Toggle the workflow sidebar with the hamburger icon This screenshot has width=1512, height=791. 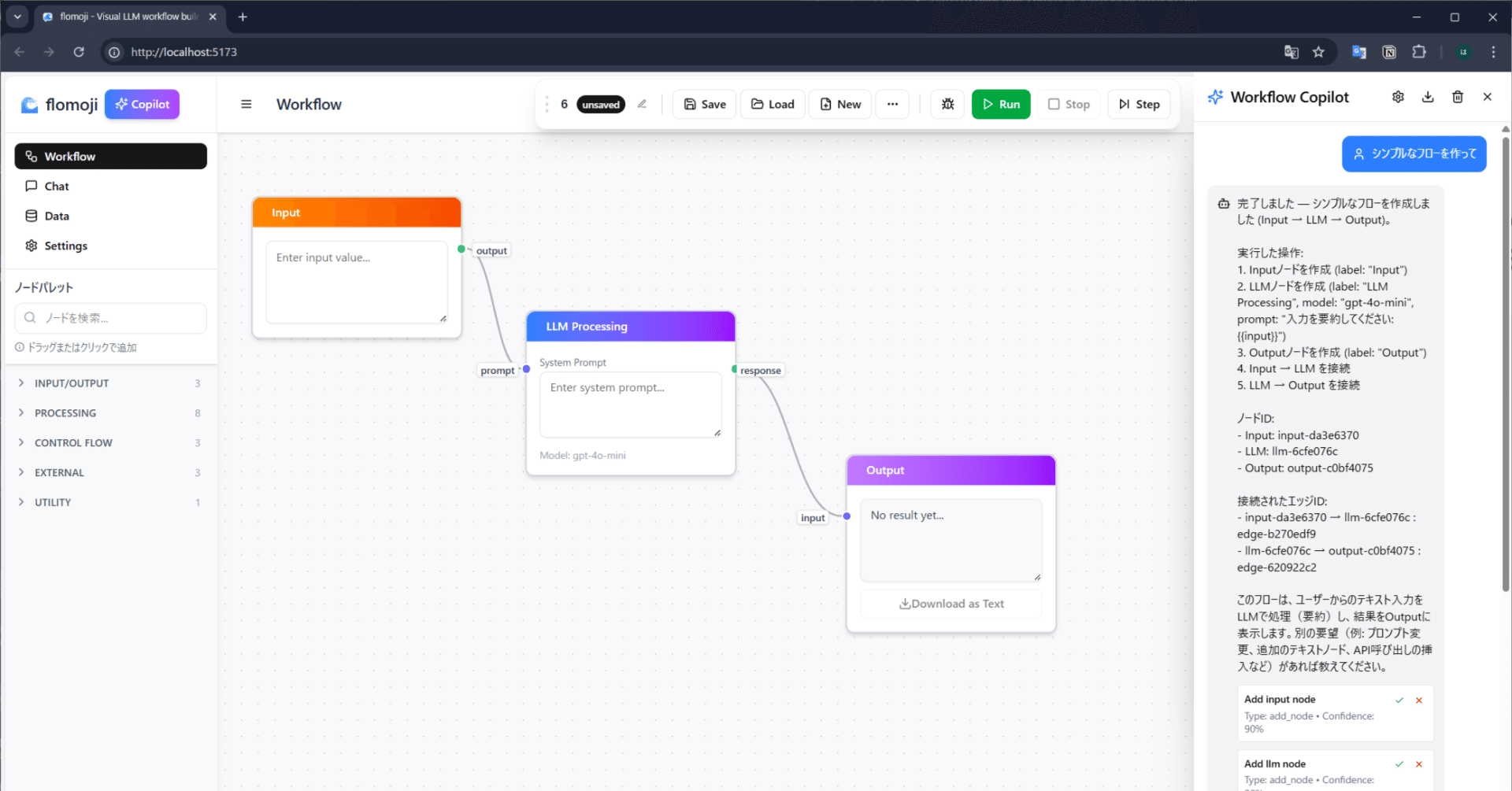click(x=246, y=104)
